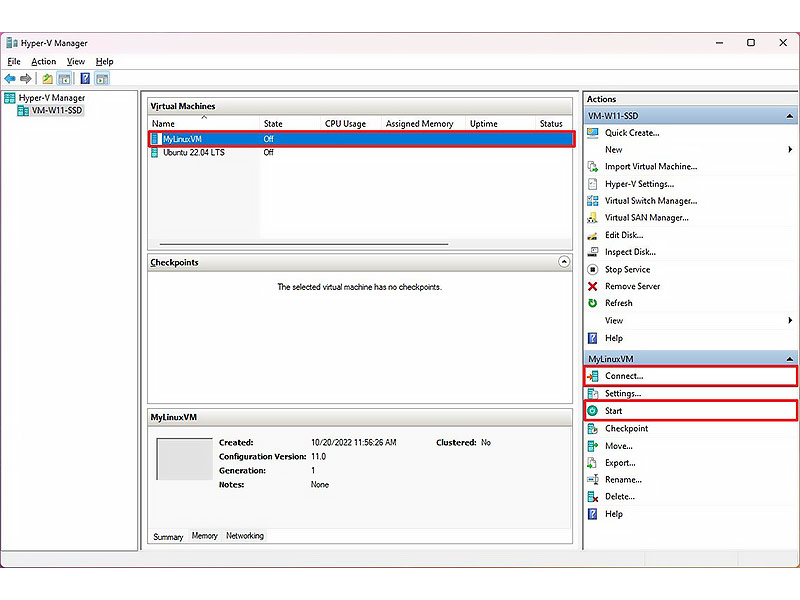Sort by the Status column header

553,123
